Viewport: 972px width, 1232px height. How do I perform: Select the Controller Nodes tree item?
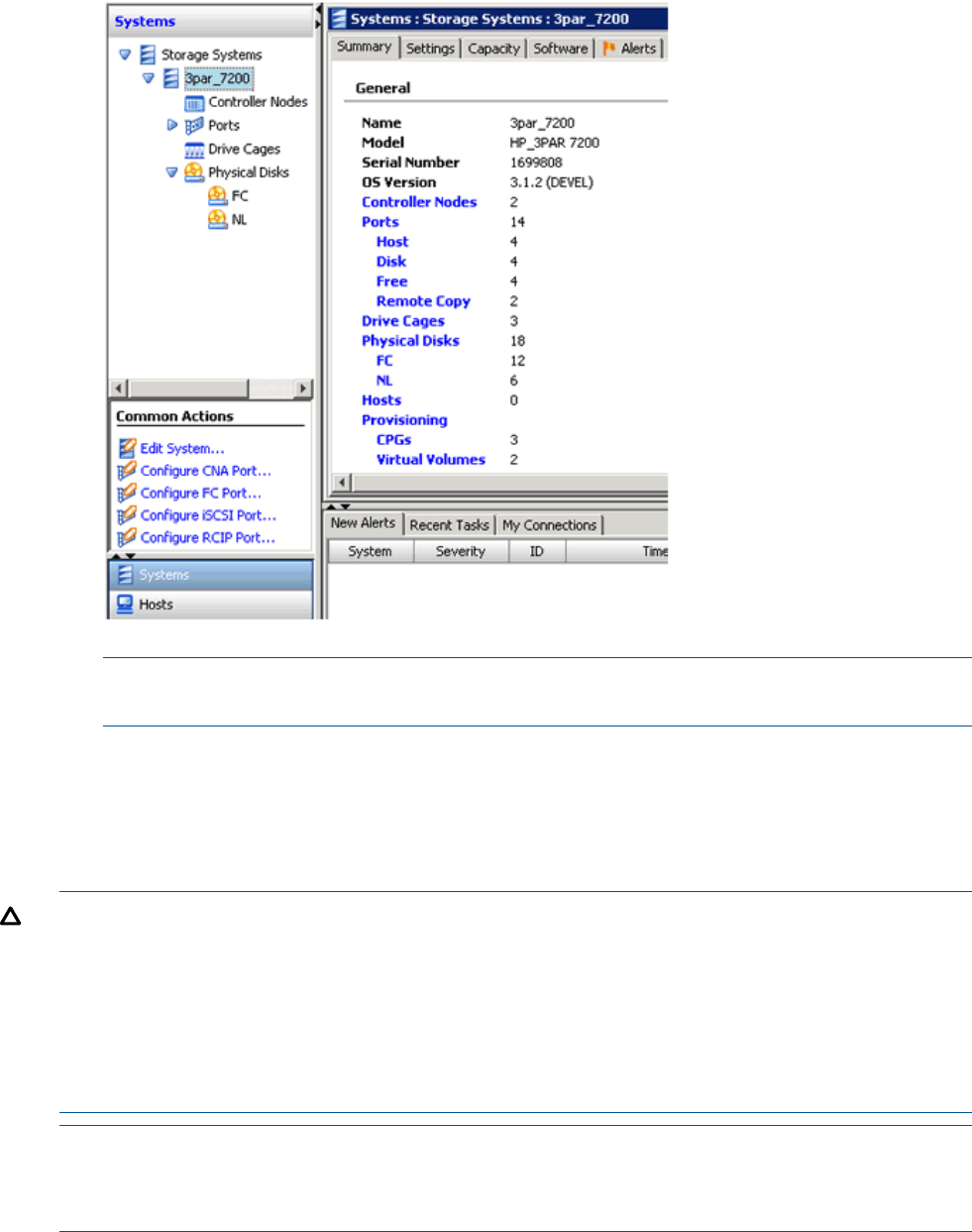258,102
